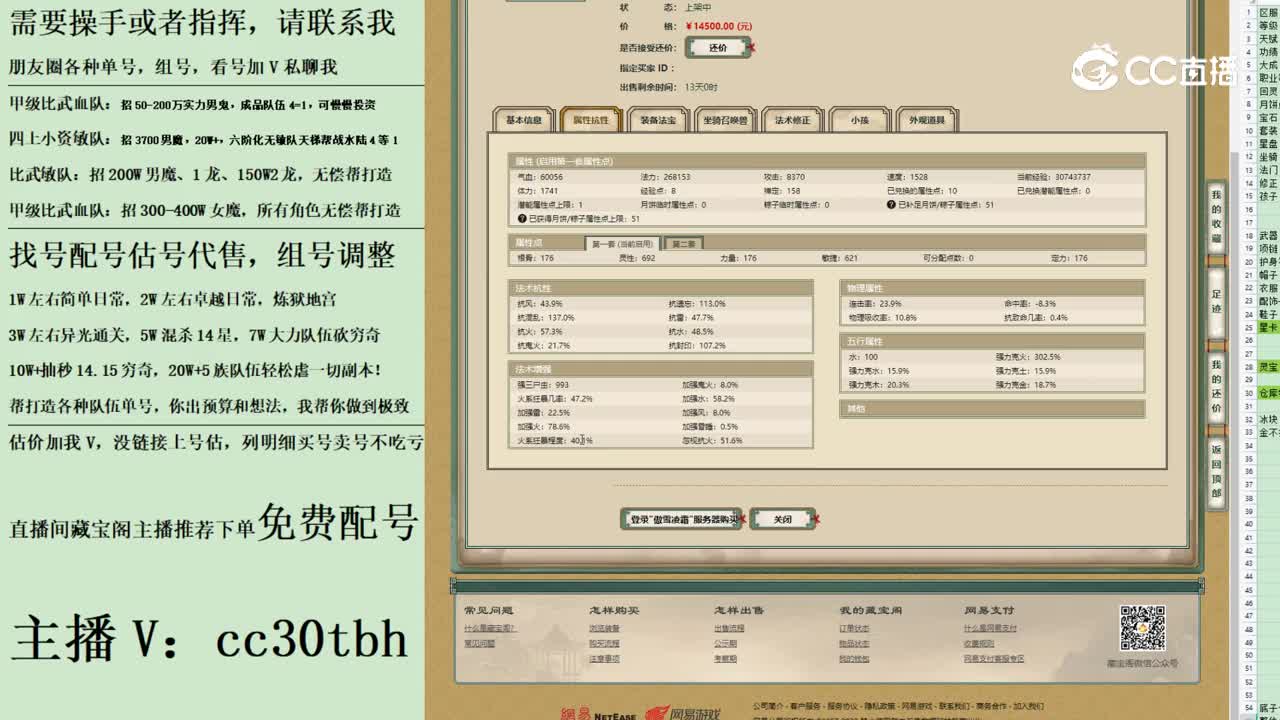Click the red seal mark beside the 还价 button

pyautogui.click(x=751, y=47)
